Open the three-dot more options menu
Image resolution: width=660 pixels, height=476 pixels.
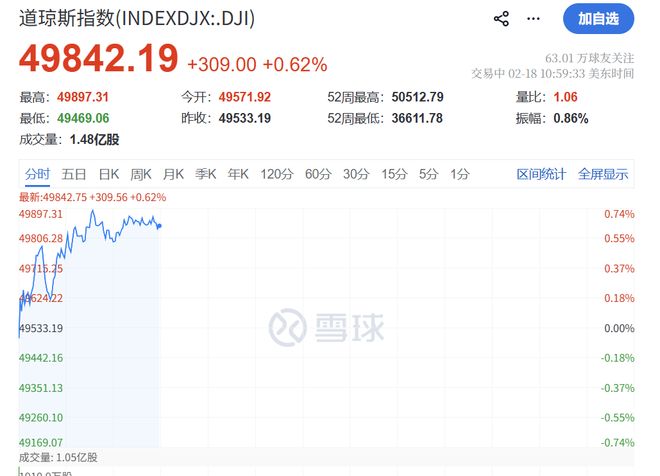click(x=536, y=19)
